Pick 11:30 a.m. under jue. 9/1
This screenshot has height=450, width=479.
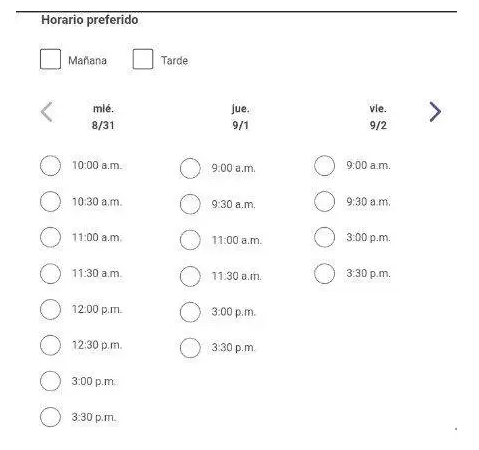coord(190,276)
